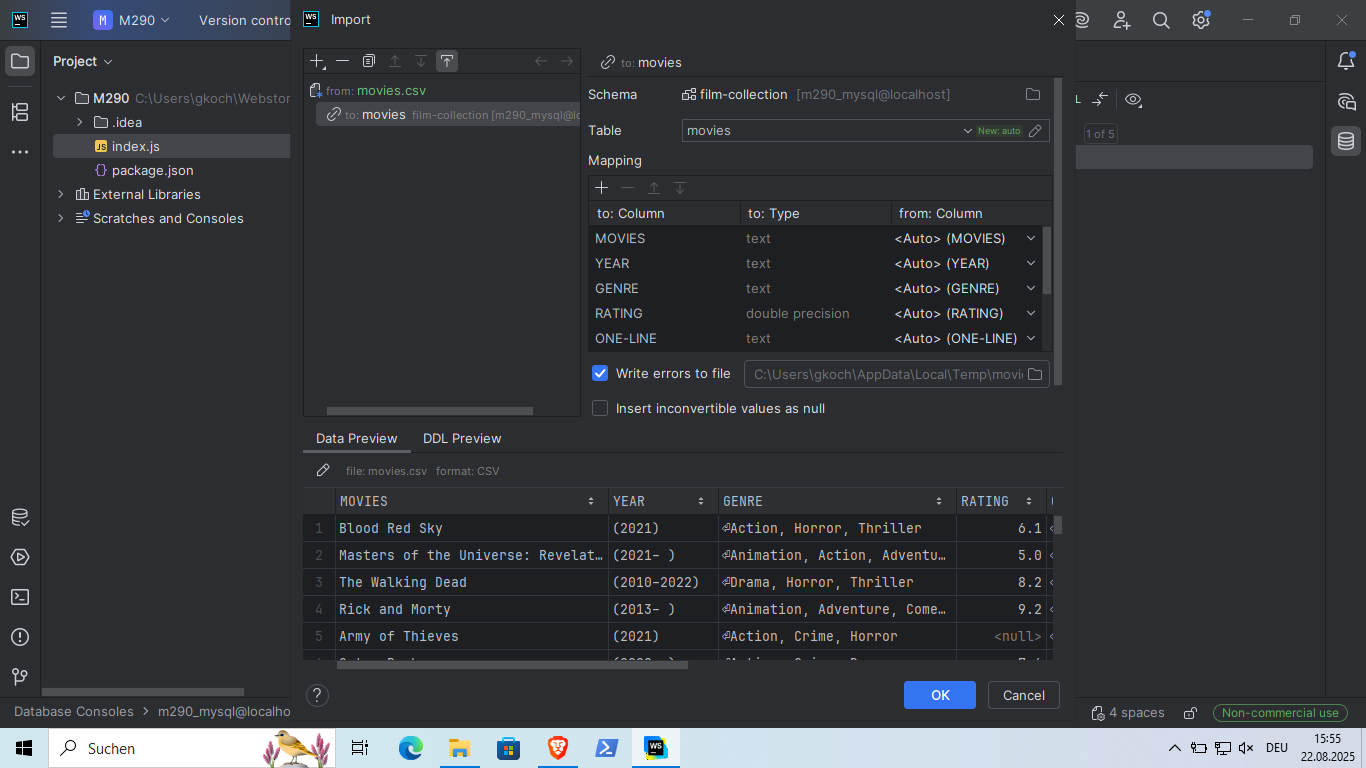The image size is (1366, 768).
Task: Click the Cancel button in Import dialog
Action: [1024, 695]
